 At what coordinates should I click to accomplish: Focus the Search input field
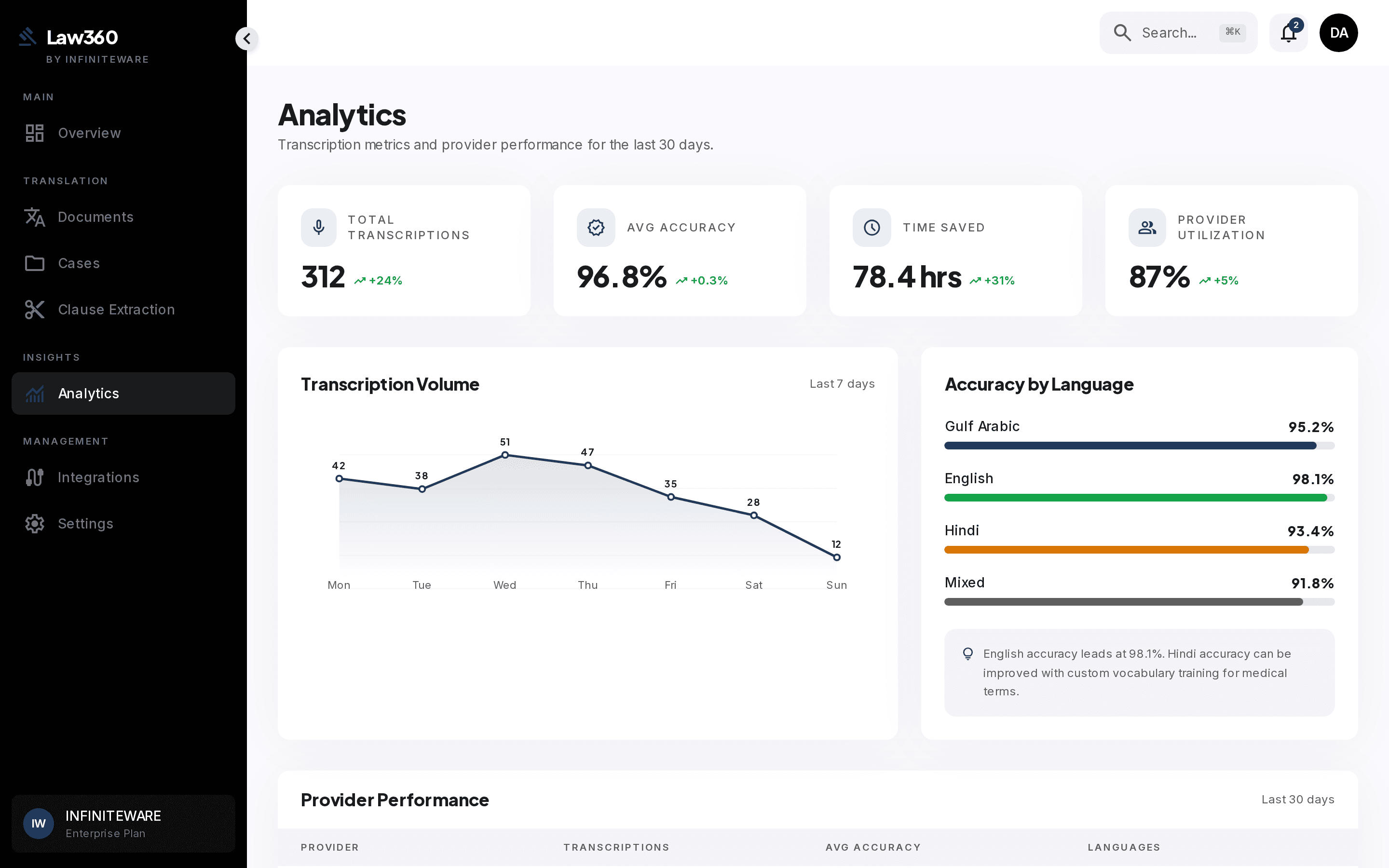coord(1178,33)
